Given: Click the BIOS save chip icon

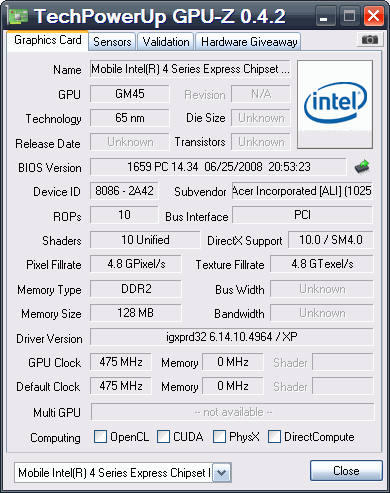Looking at the screenshot, I should pyautogui.click(x=362, y=166).
